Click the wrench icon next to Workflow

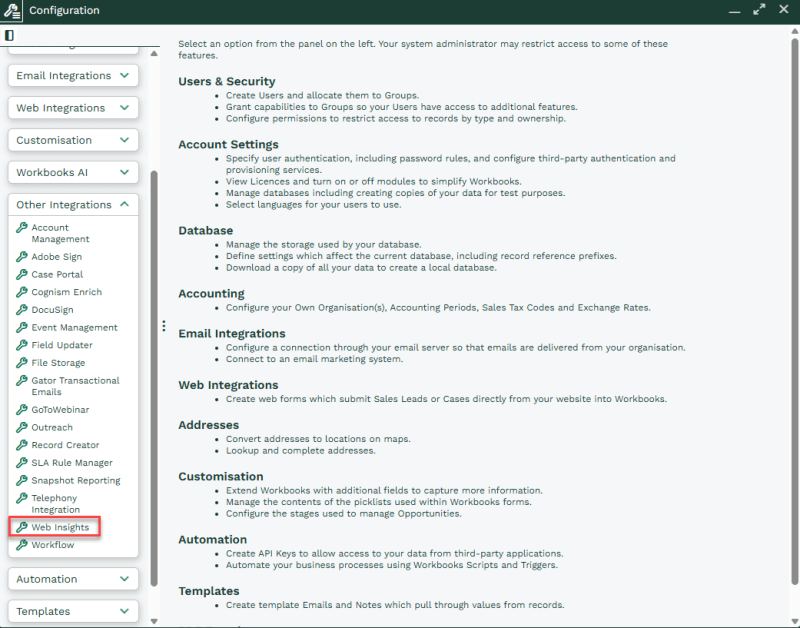[x=21, y=544]
